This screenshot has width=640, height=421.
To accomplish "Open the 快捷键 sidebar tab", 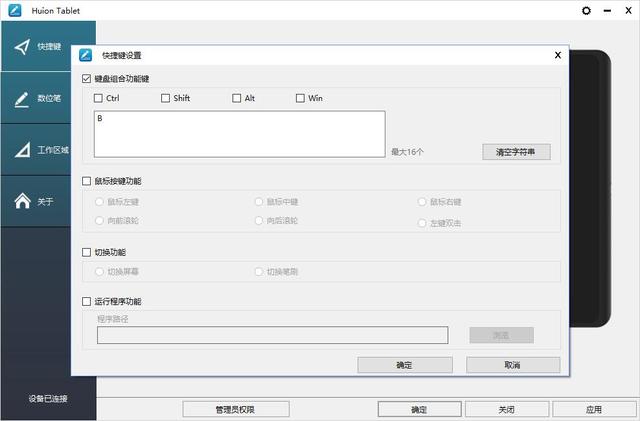I will [x=37, y=47].
